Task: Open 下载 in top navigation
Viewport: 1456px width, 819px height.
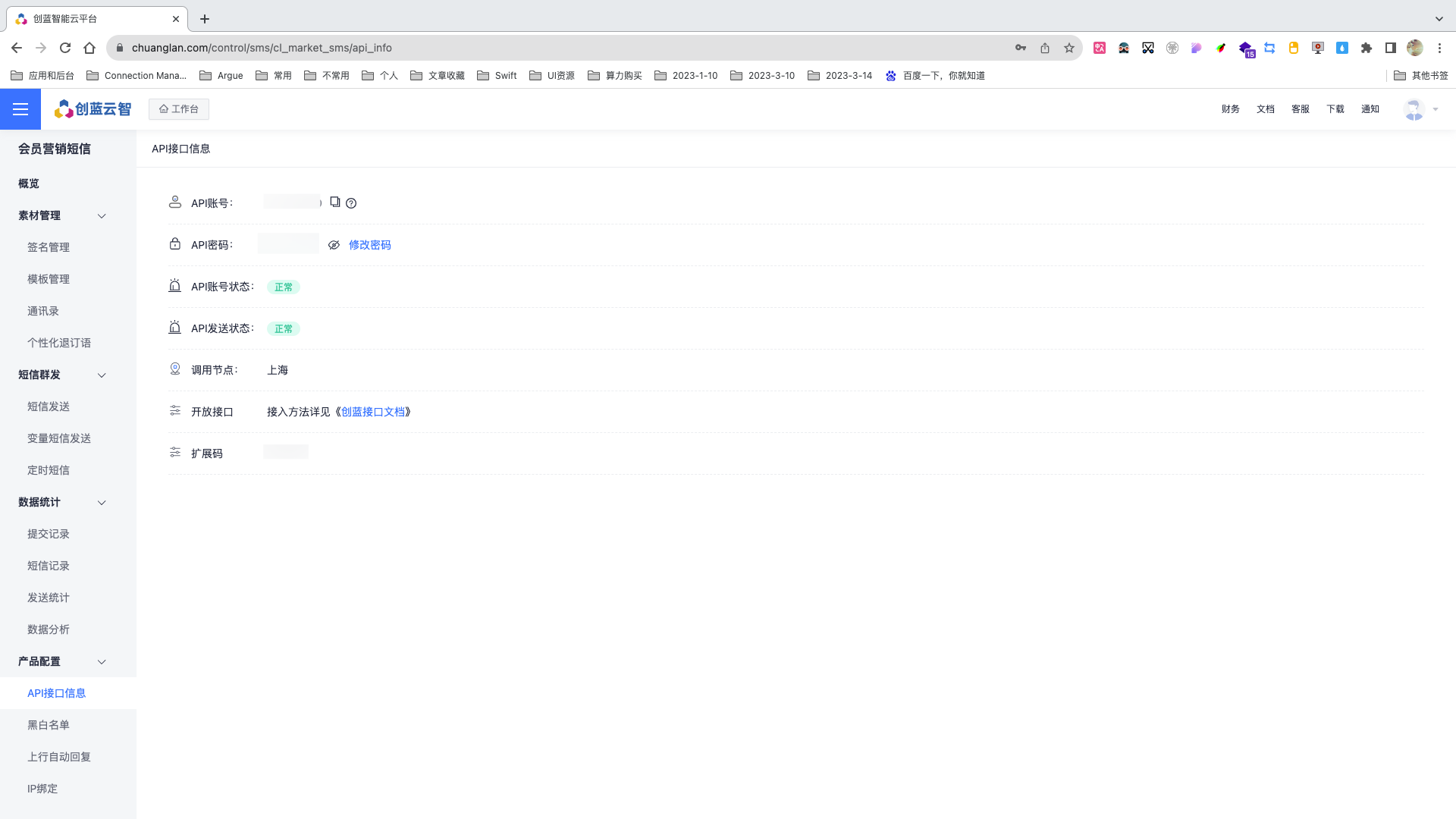Action: tap(1335, 109)
